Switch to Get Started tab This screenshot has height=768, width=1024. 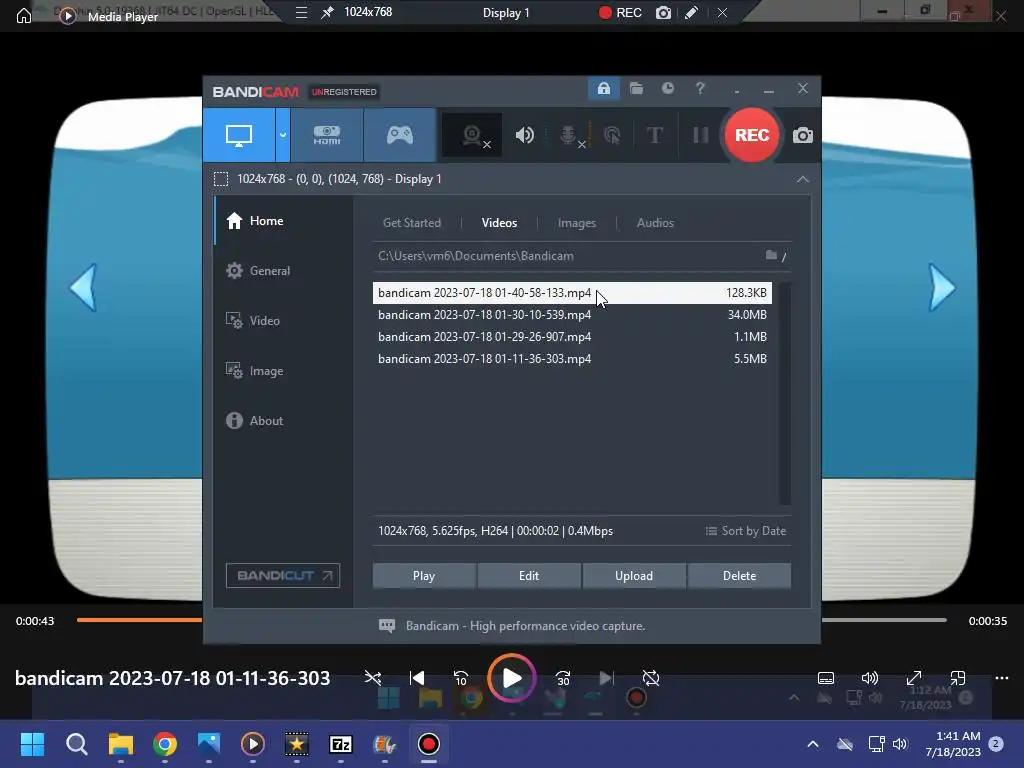pos(411,223)
